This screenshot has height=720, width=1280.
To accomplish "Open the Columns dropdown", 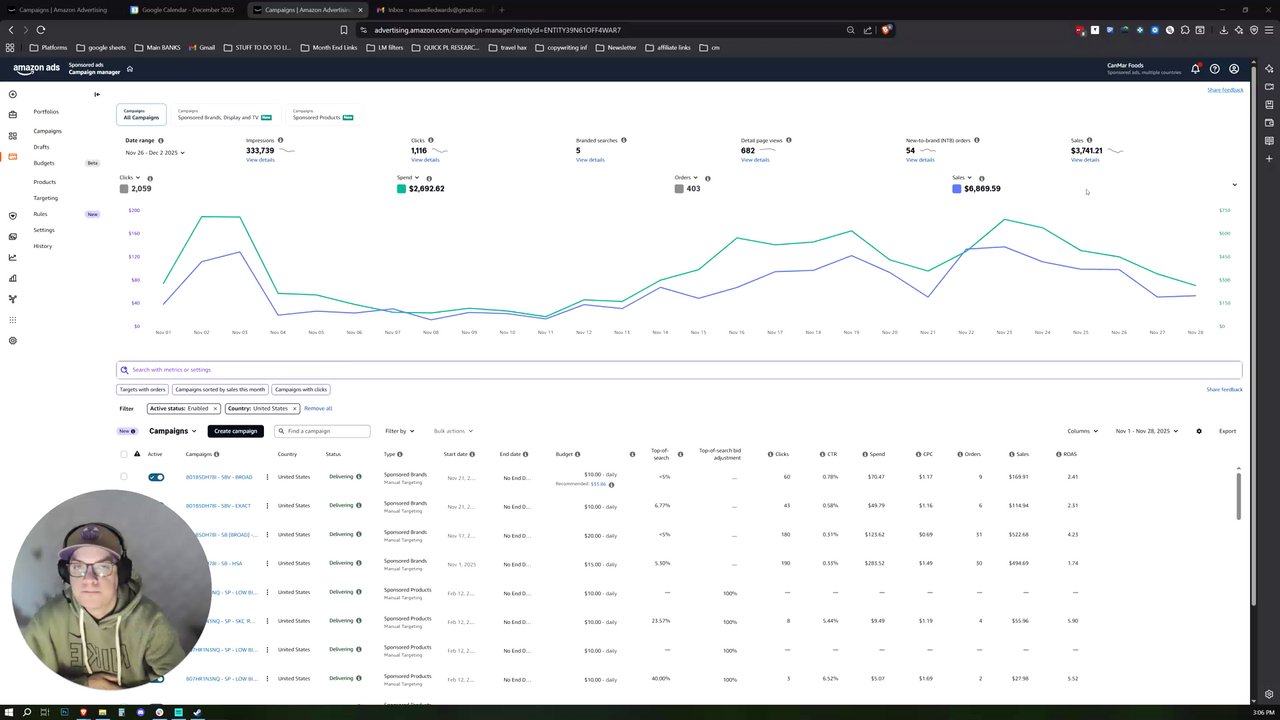I will tap(1082, 431).
